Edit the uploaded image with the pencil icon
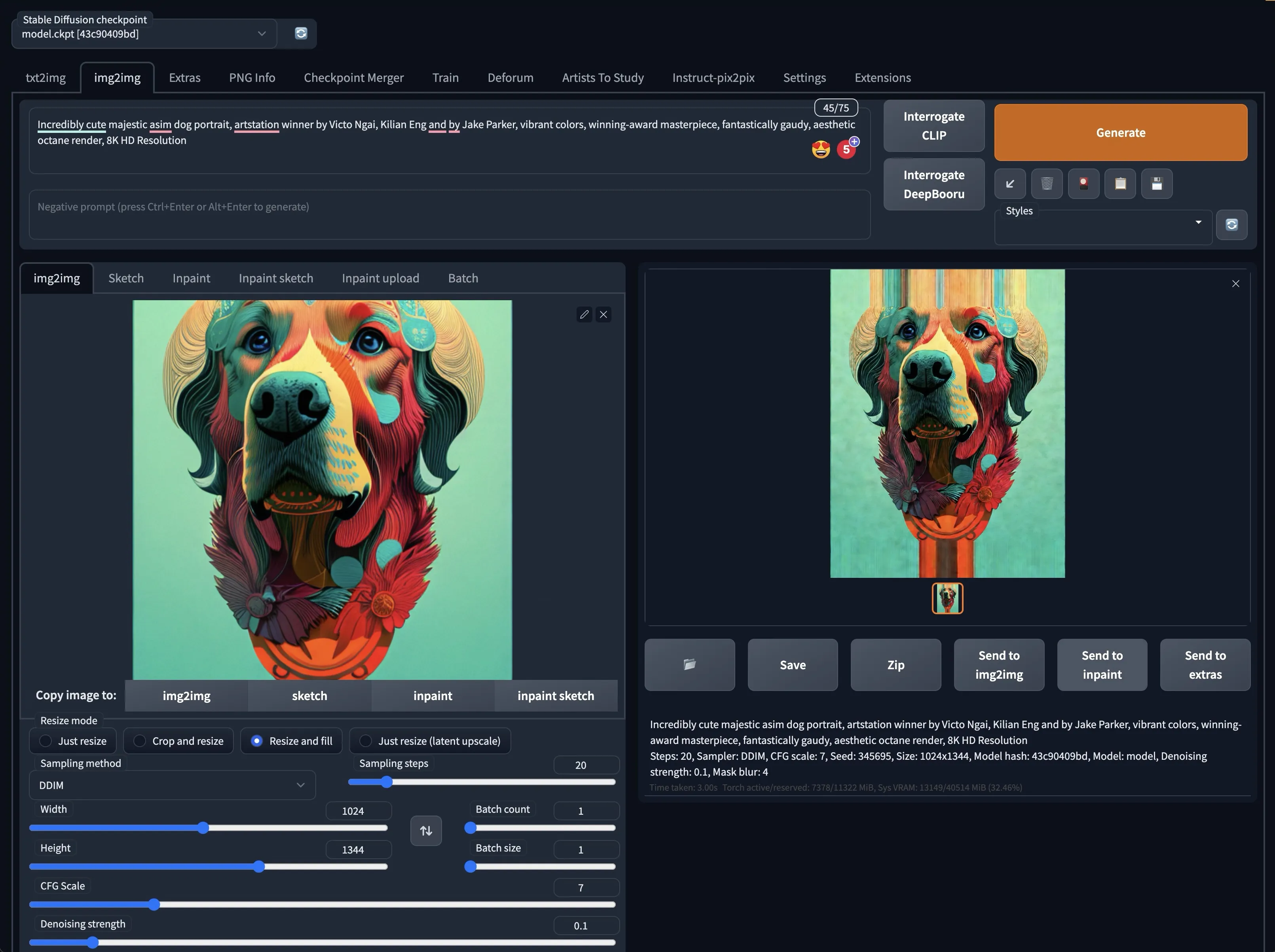 584,315
